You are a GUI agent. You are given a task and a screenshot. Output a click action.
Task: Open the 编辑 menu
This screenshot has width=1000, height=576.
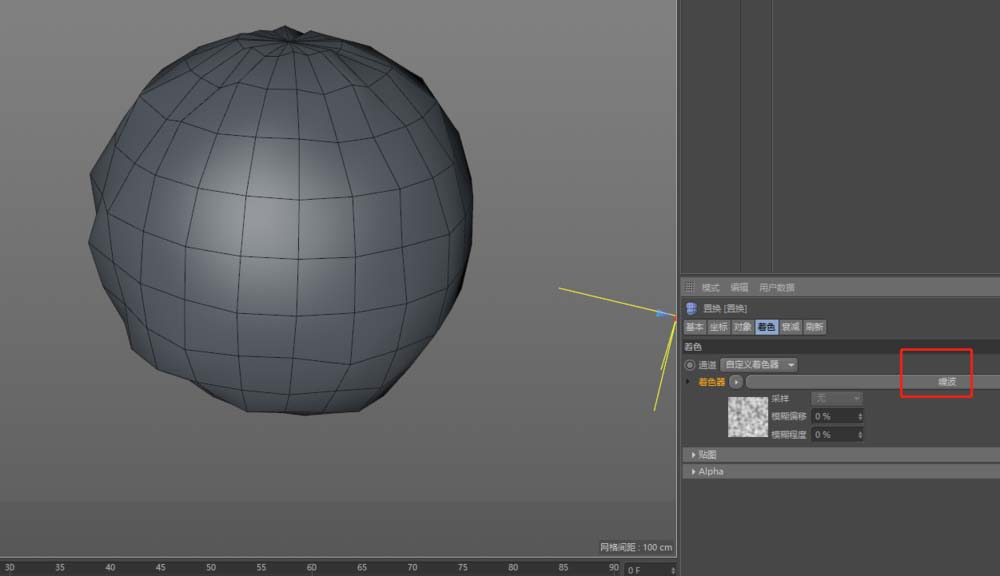(738, 287)
